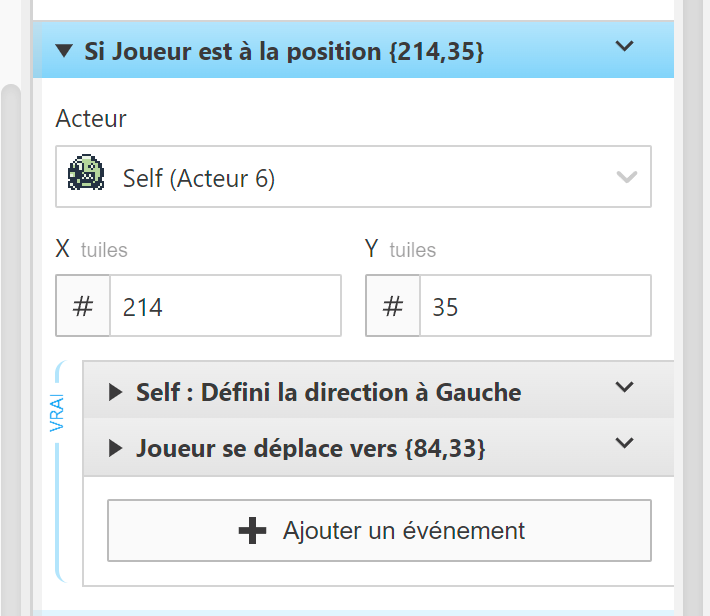Focus the Y tiles input showing 35
This screenshot has height=616, width=710.
535,306
